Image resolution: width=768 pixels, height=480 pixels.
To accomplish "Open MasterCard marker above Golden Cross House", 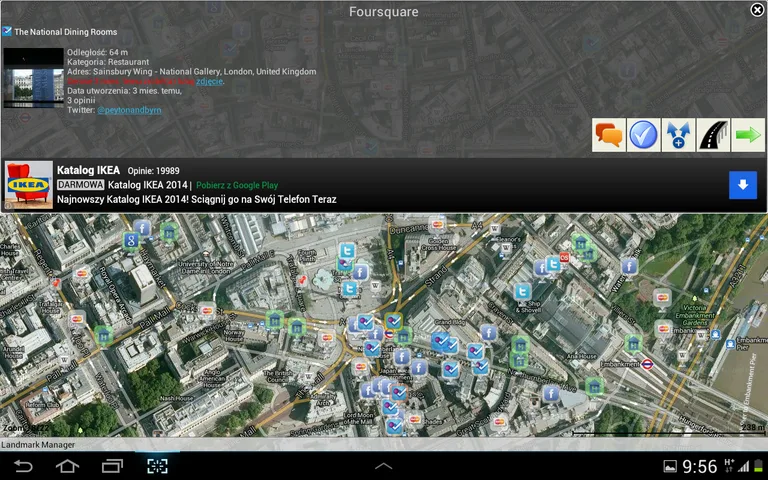I will (x=437, y=225).
